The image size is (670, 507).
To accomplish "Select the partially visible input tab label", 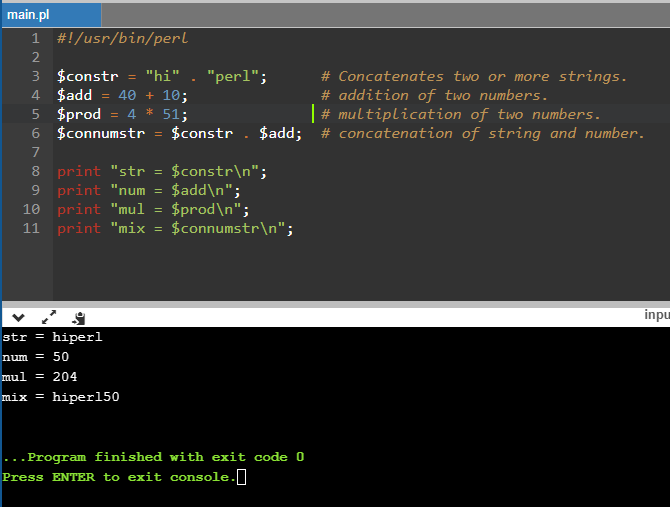I will (x=657, y=315).
